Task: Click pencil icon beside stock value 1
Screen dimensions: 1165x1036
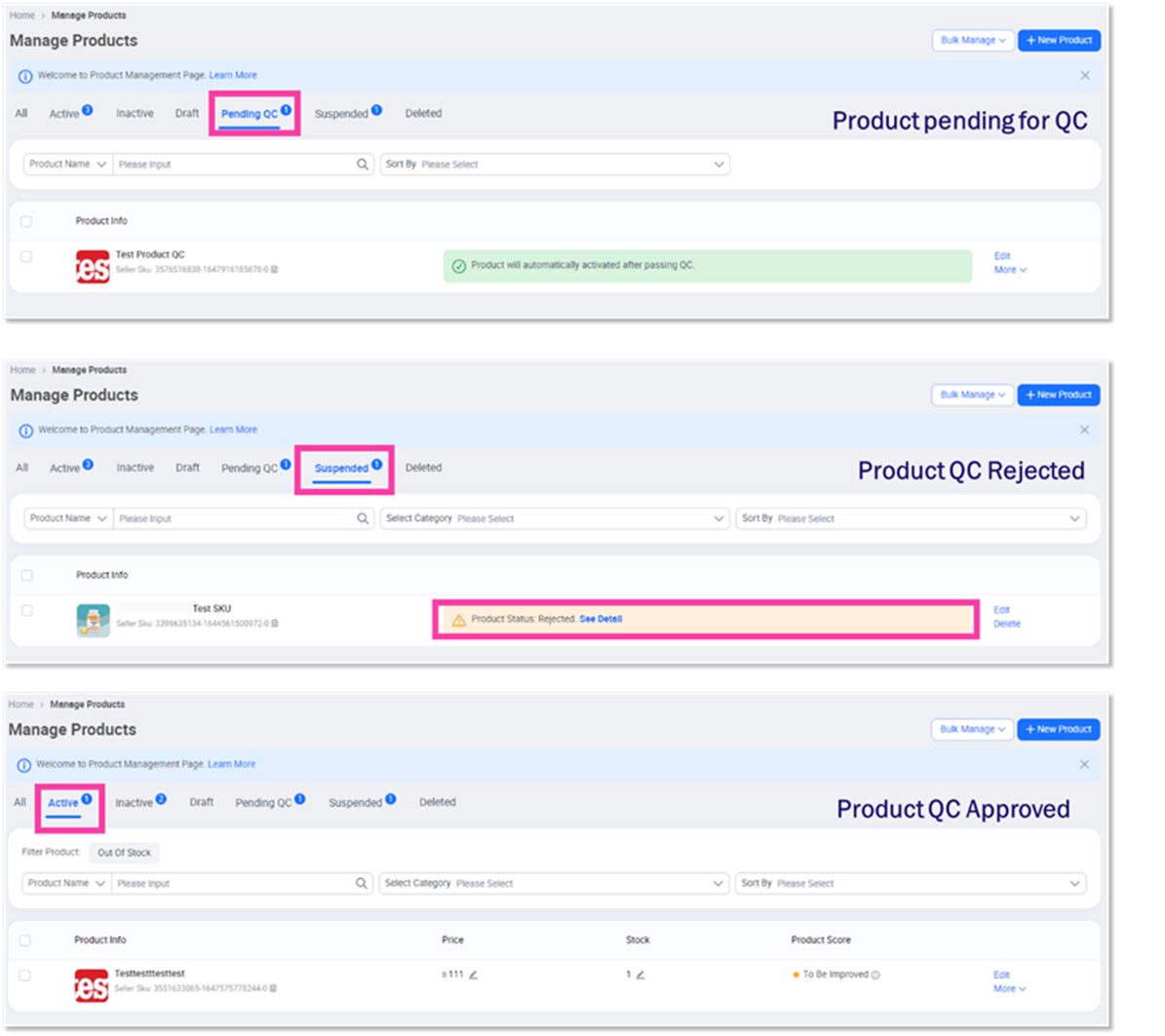Action: (641, 975)
